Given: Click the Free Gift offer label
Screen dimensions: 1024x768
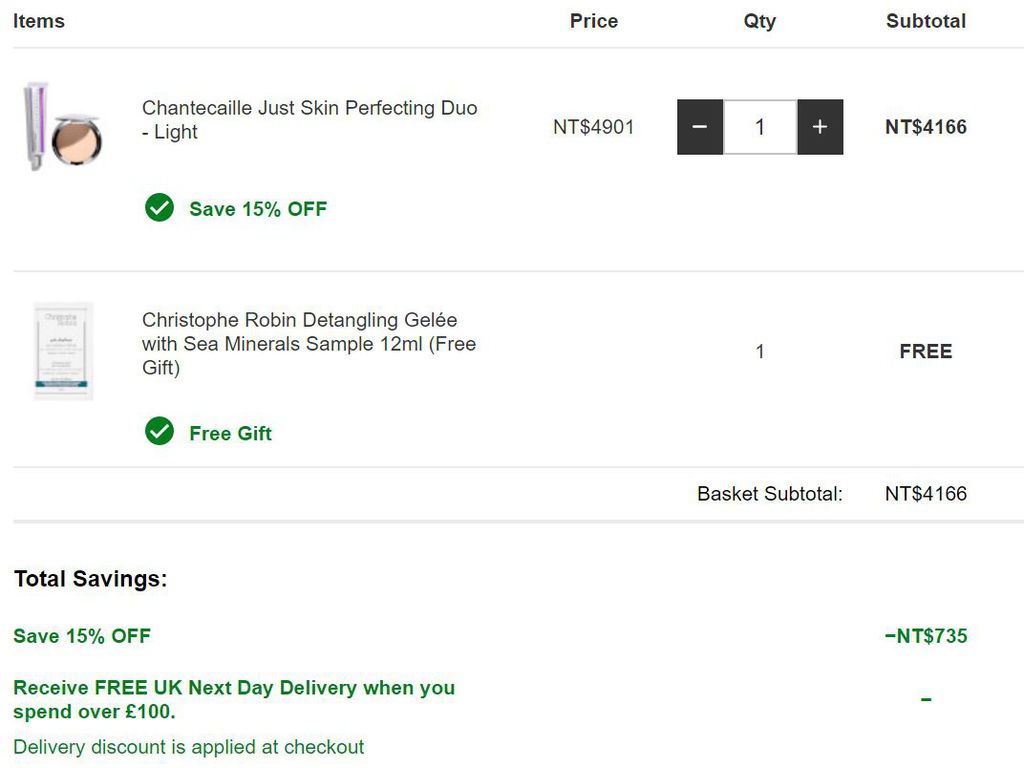Looking at the screenshot, I should (231, 433).
